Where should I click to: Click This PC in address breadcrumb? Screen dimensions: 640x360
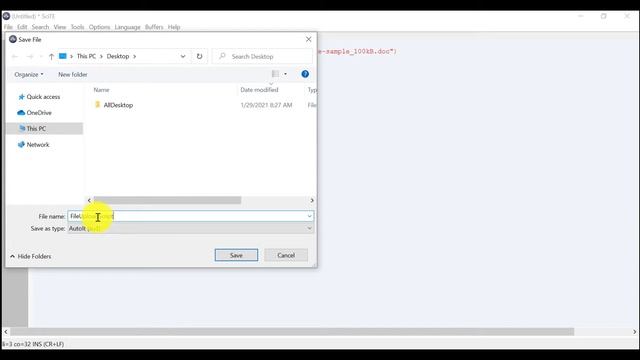(86, 56)
